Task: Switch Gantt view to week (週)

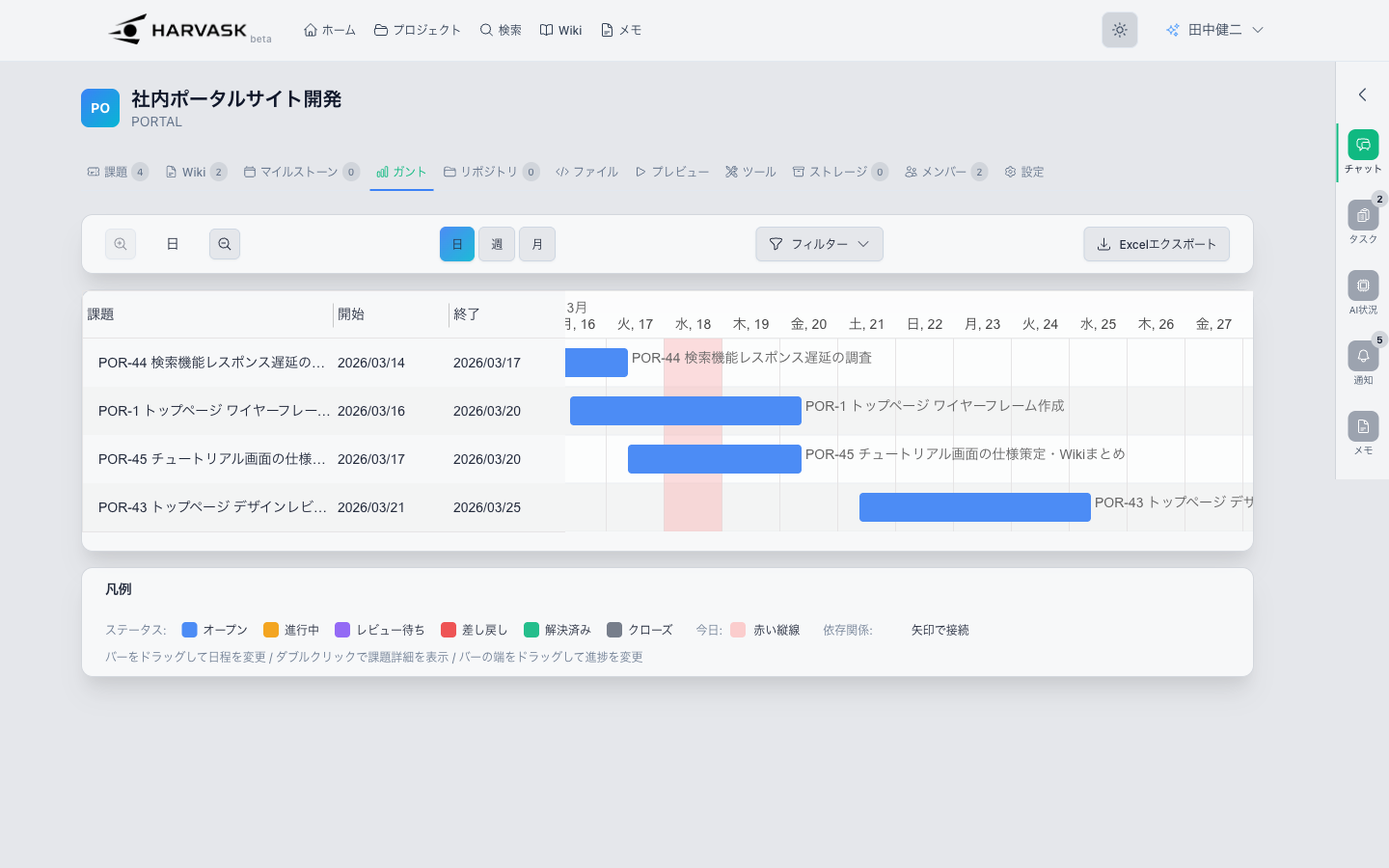Action: pos(497,244)
